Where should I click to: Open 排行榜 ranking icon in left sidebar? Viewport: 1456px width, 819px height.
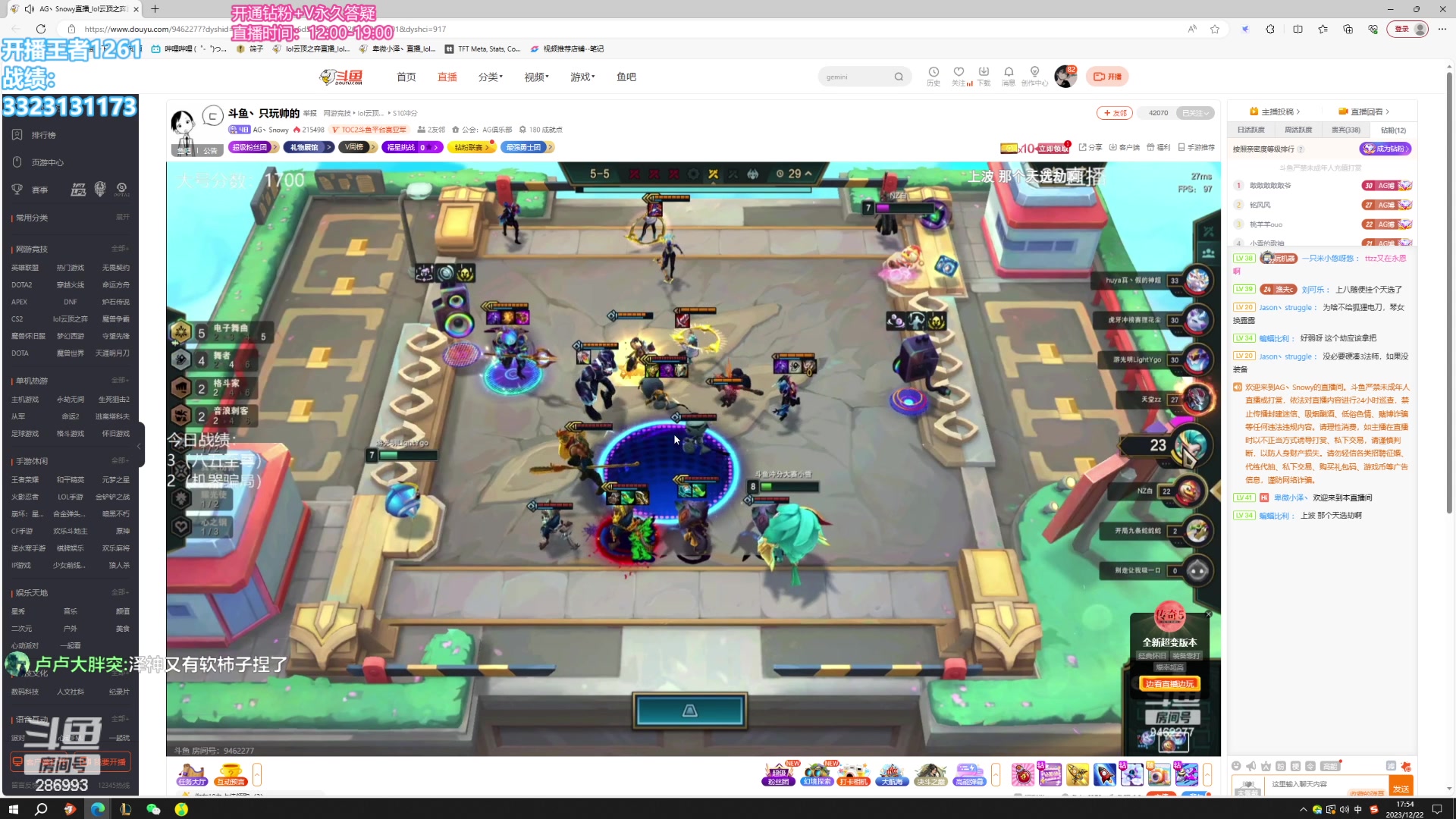coord(17,135)
